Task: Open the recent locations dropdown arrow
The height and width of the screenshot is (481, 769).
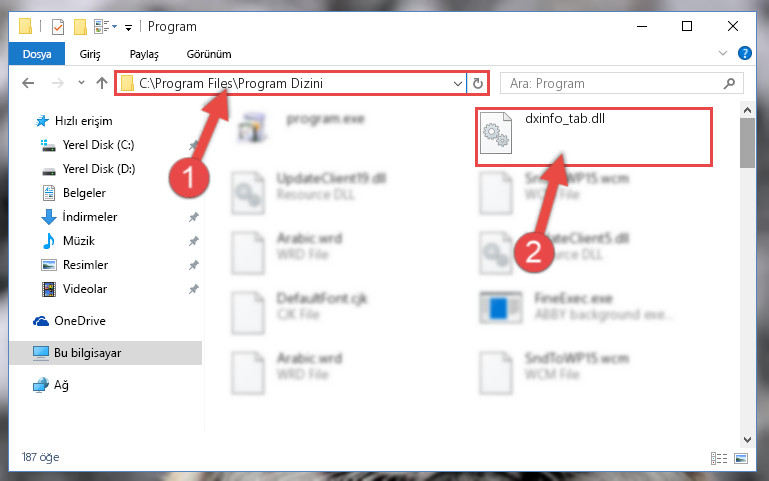Action: tap(81, 83)
